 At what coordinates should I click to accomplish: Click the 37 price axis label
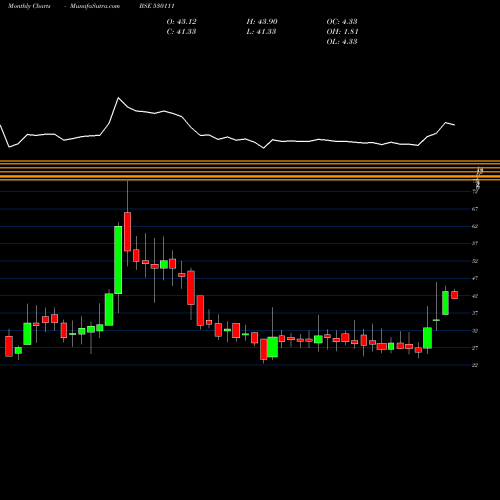tap(475, 313)
